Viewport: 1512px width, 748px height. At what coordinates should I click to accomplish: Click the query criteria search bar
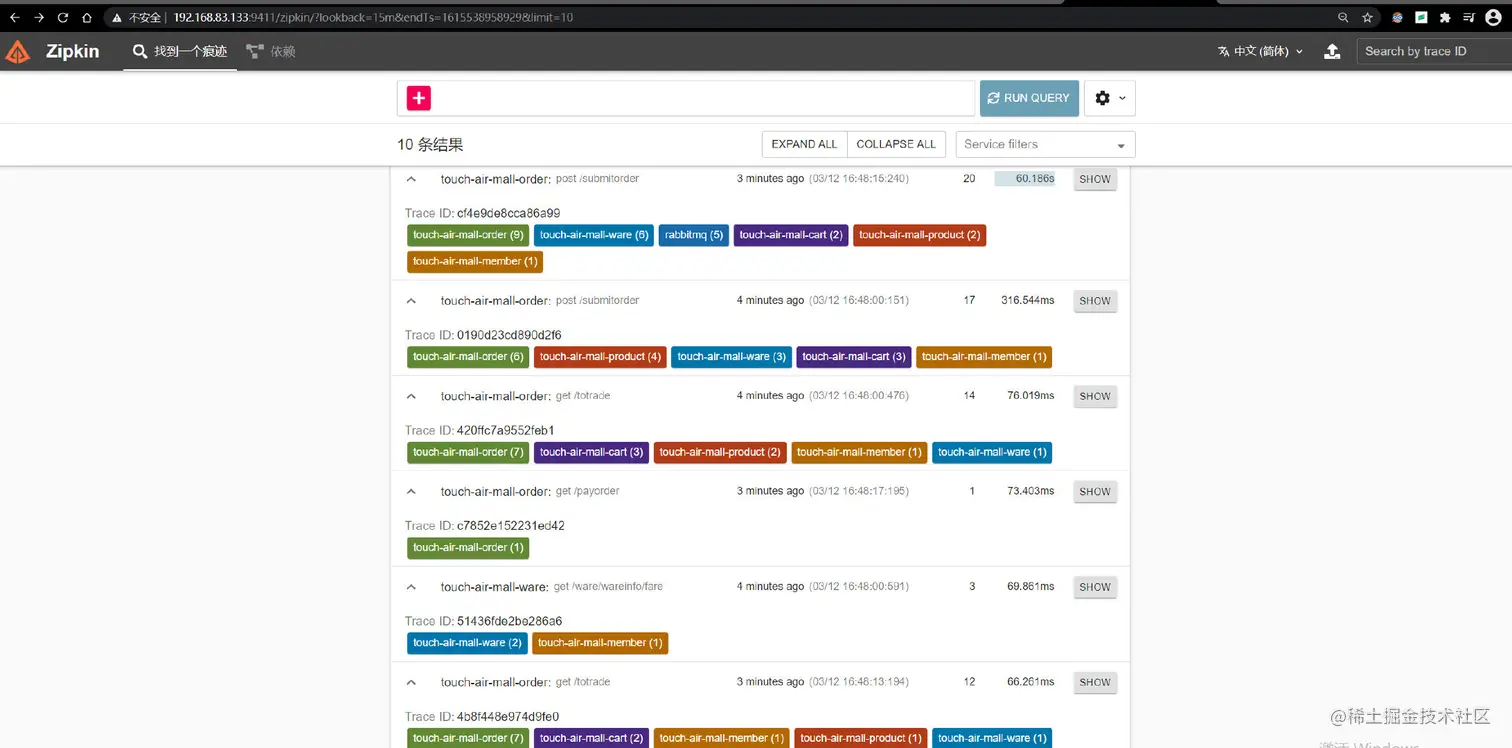(686, 98)
